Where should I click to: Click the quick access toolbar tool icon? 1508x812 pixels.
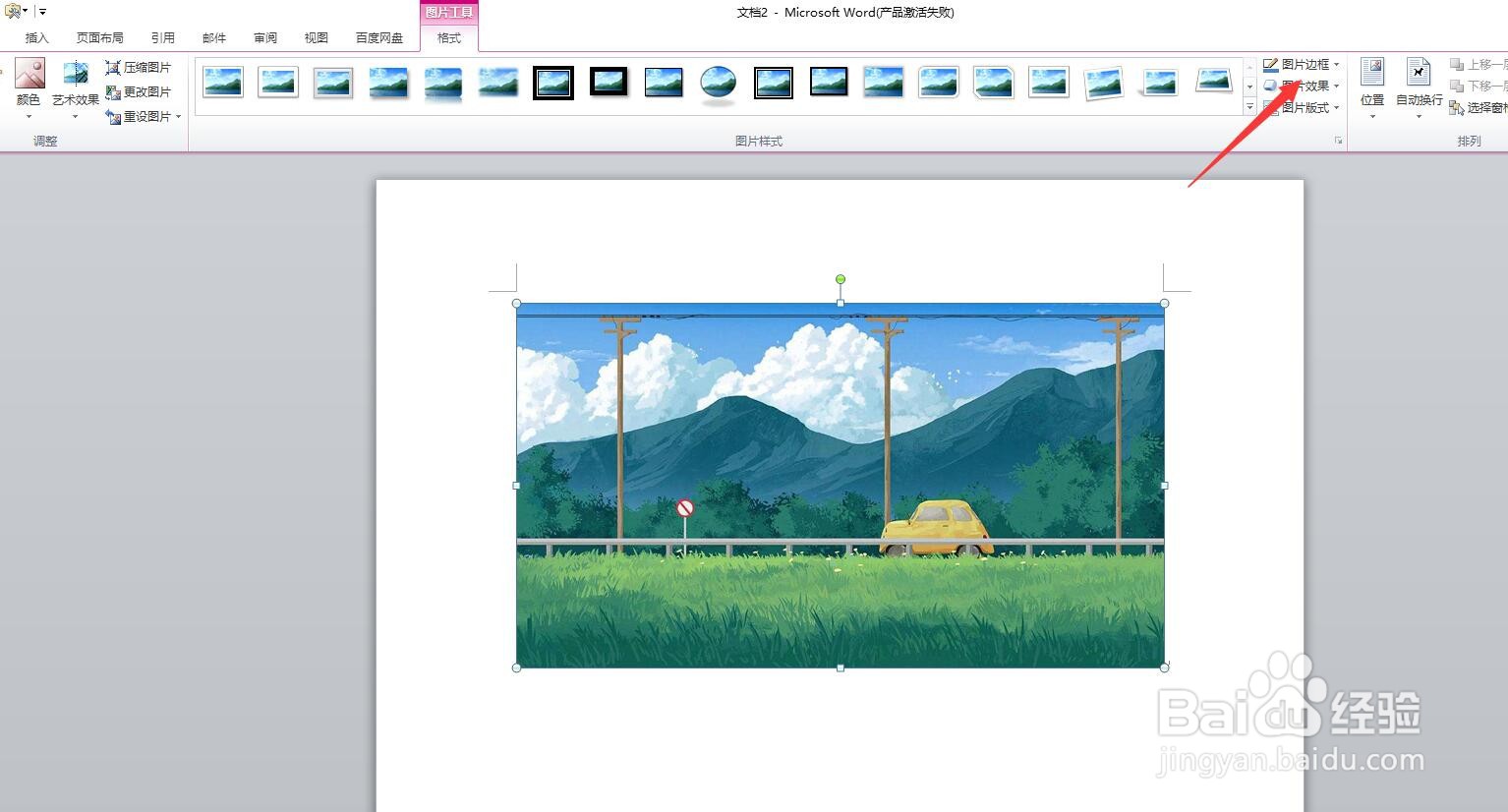coord(13,12)
